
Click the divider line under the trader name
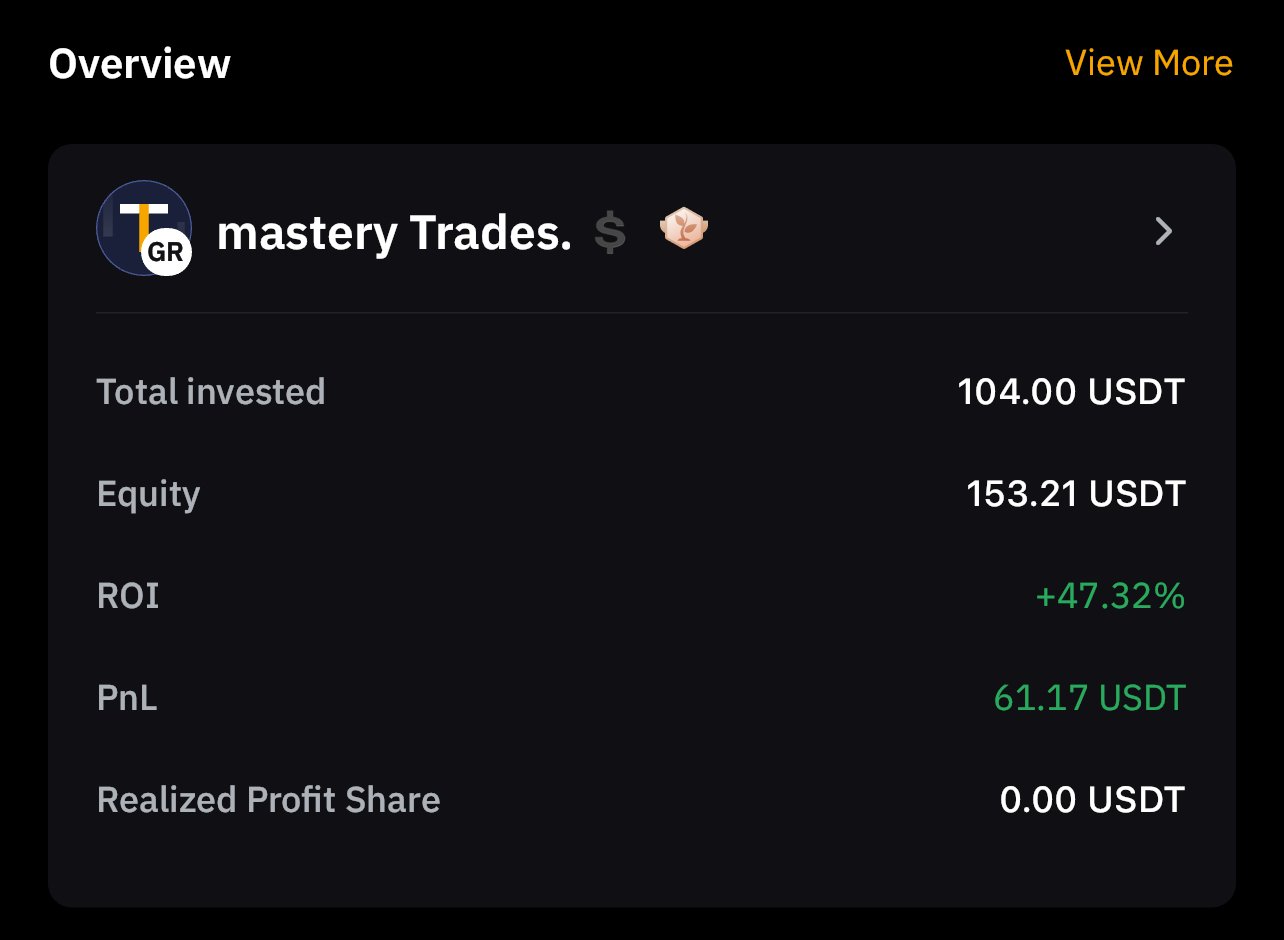click(642, 313)
